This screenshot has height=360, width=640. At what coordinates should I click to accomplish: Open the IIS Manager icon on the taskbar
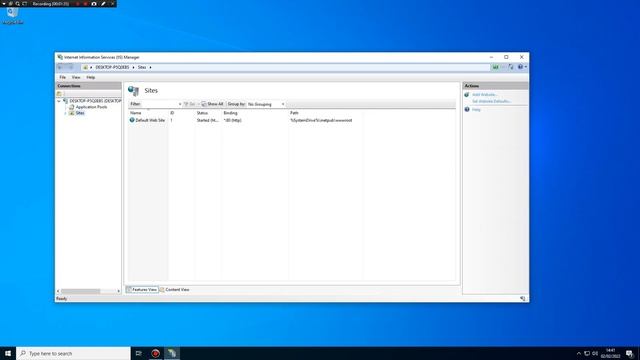tap(172, 353)
